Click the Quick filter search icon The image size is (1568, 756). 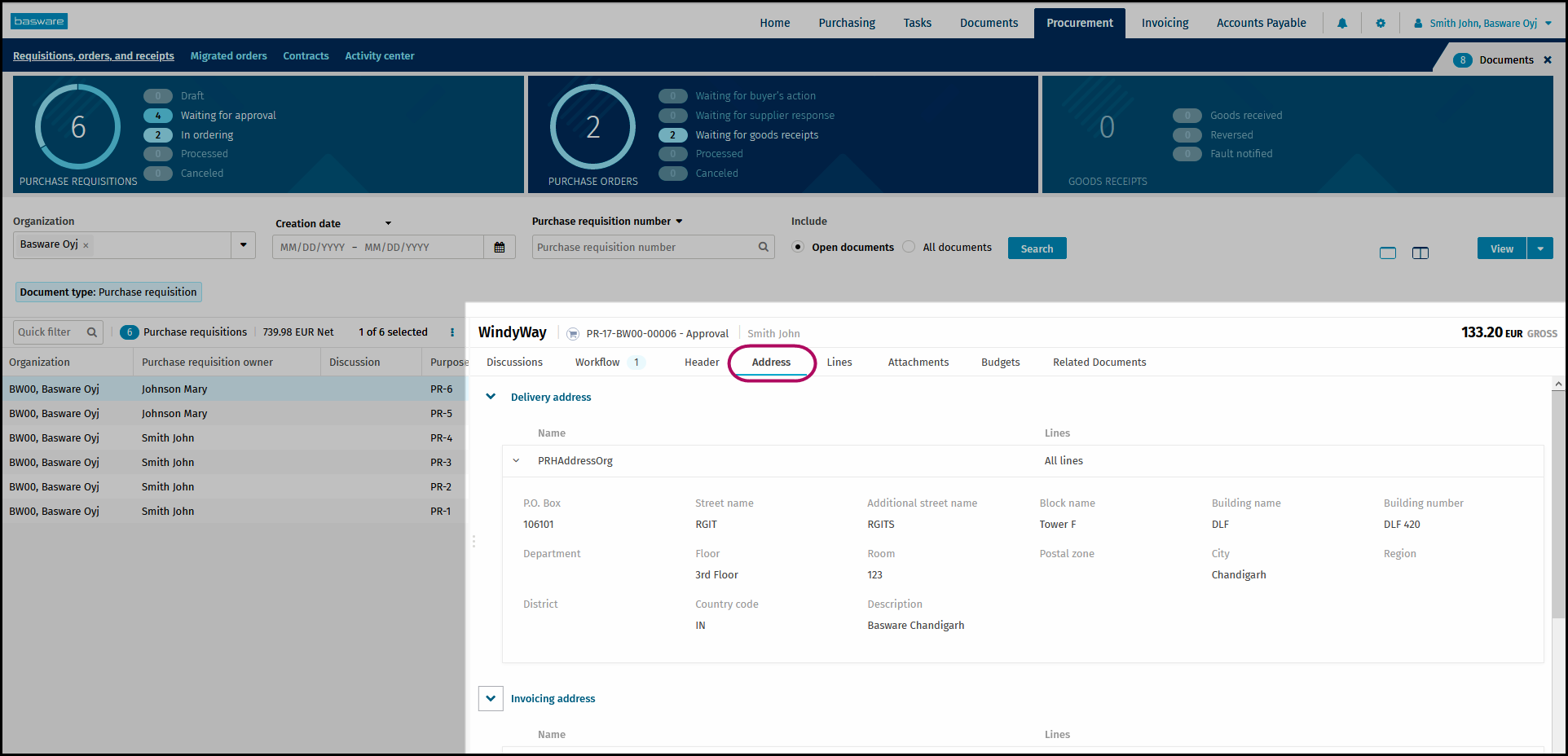(92, 332)
